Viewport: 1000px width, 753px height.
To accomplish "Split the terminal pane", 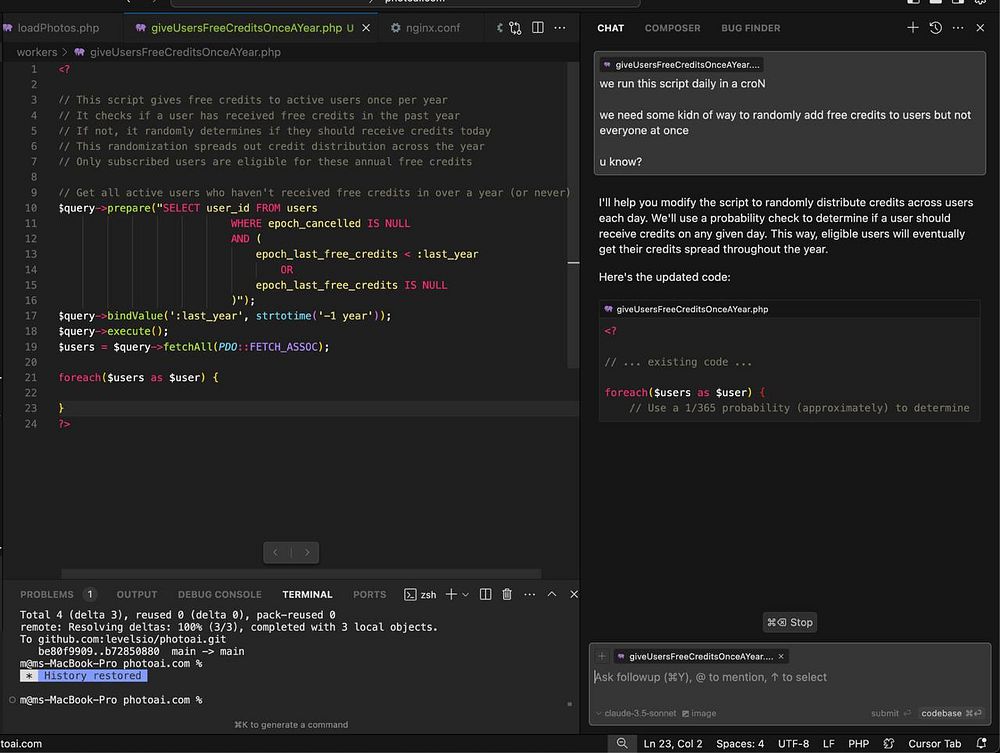I will coord(485,594).
